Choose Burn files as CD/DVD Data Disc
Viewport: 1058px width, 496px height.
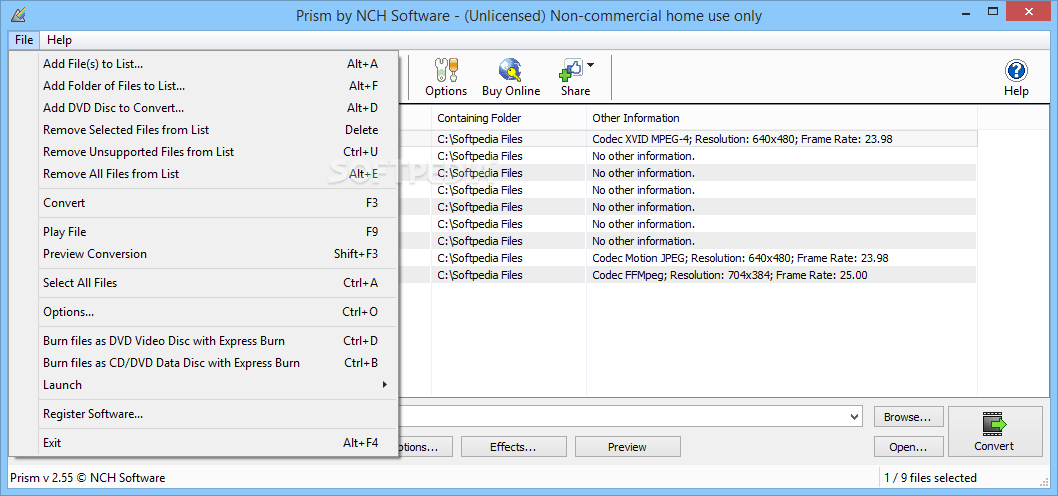pyautogui.click(x=204, y=362)
